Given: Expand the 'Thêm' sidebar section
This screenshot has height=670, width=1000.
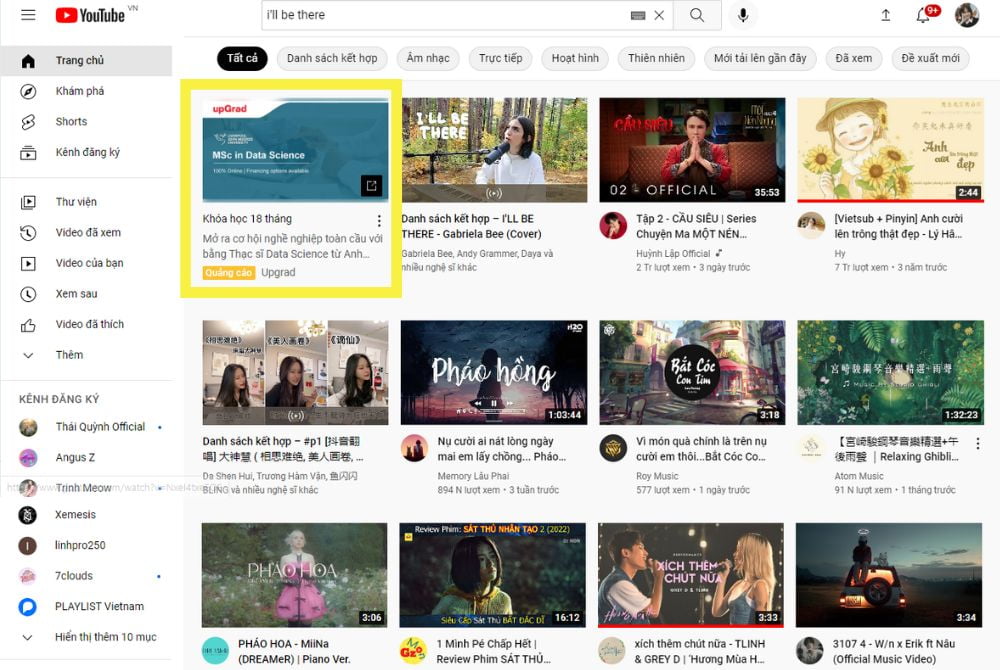Looking at the screenshot, I should 69,355.
